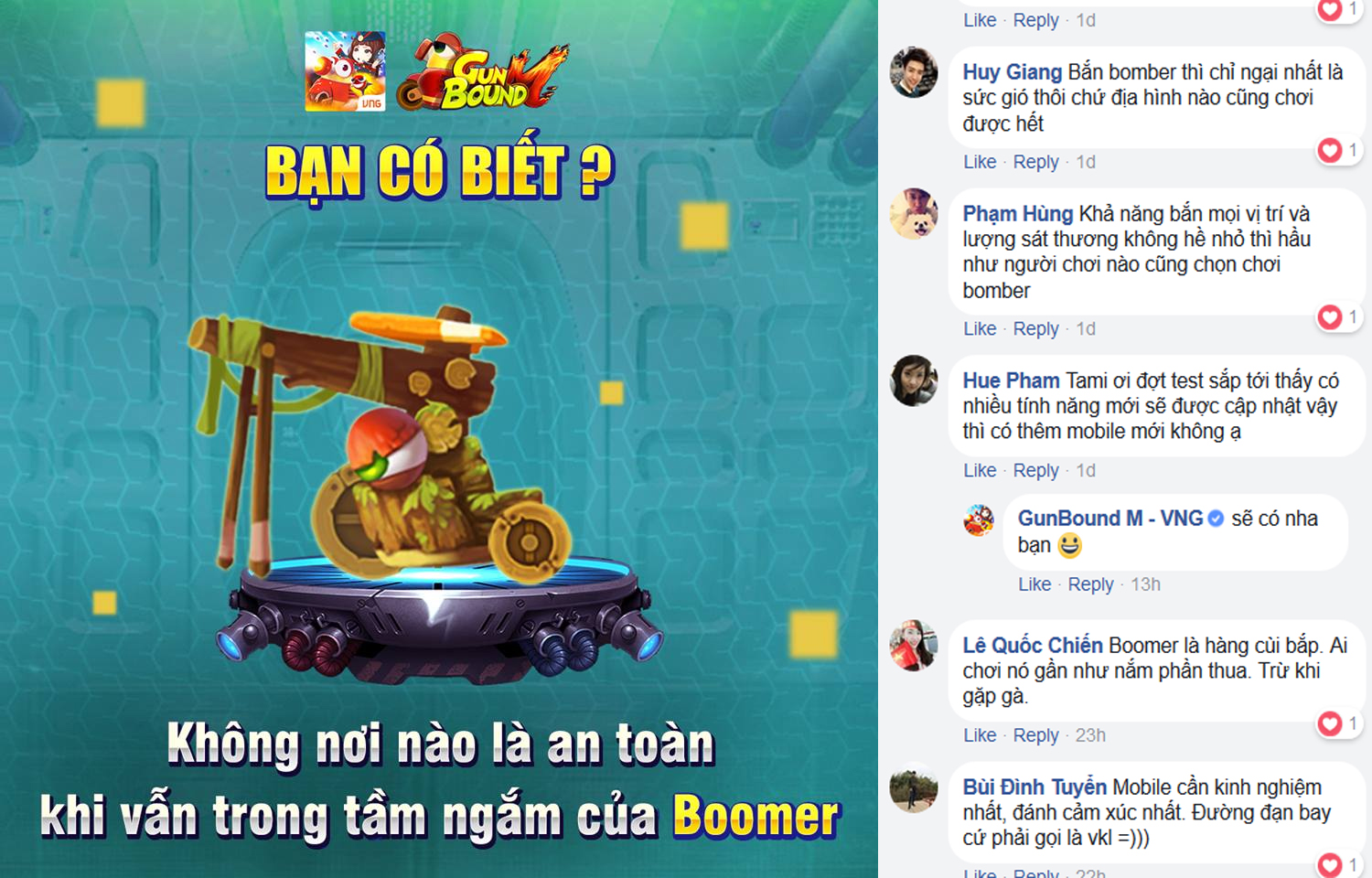Like Lê Quốc Chiến's comment
Image resolution: width=1372 pixels, height=878 pixels.
coord(980,735)
